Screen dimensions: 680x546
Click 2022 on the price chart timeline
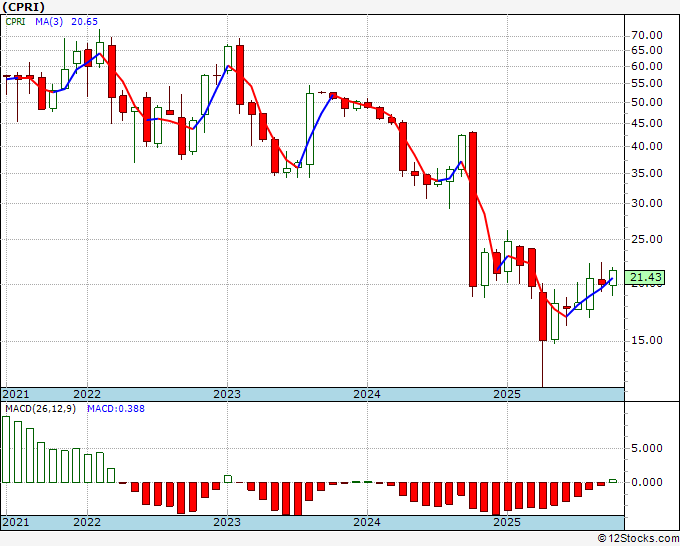coord(87,394)
